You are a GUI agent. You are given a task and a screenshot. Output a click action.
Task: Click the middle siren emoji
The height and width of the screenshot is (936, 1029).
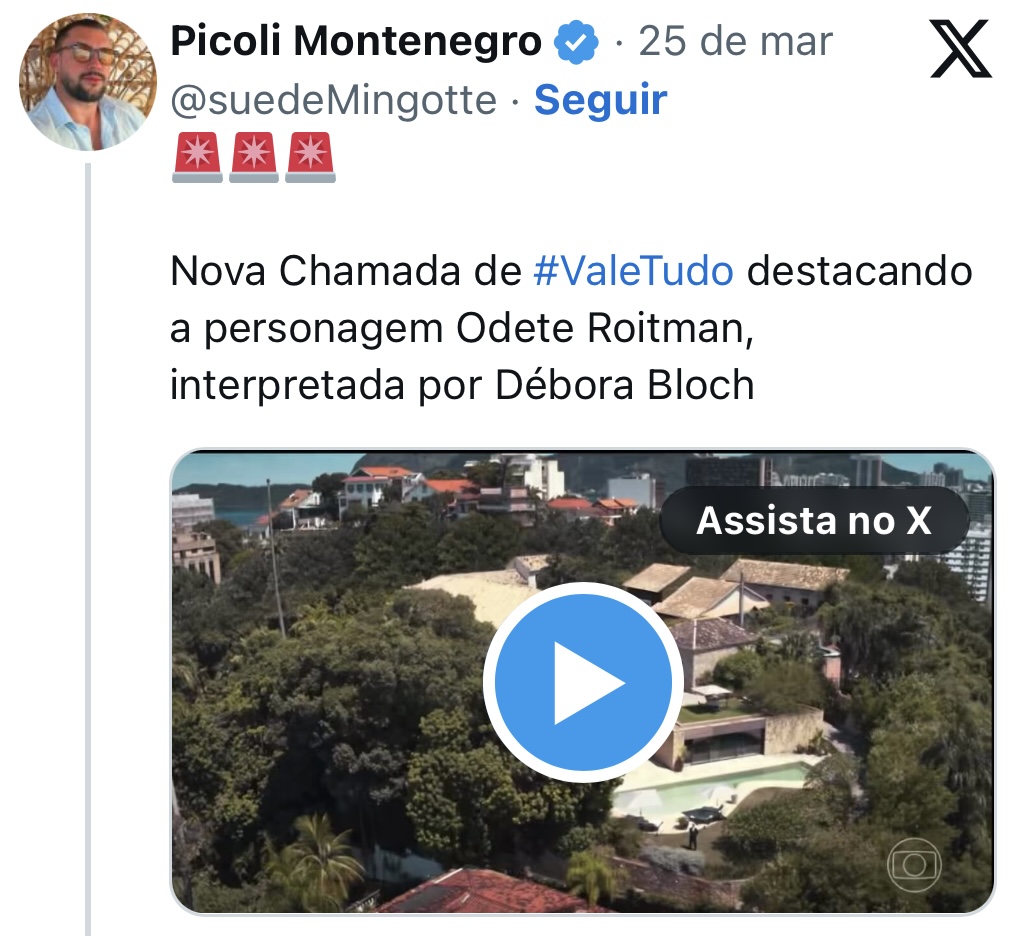coord(253,159)
